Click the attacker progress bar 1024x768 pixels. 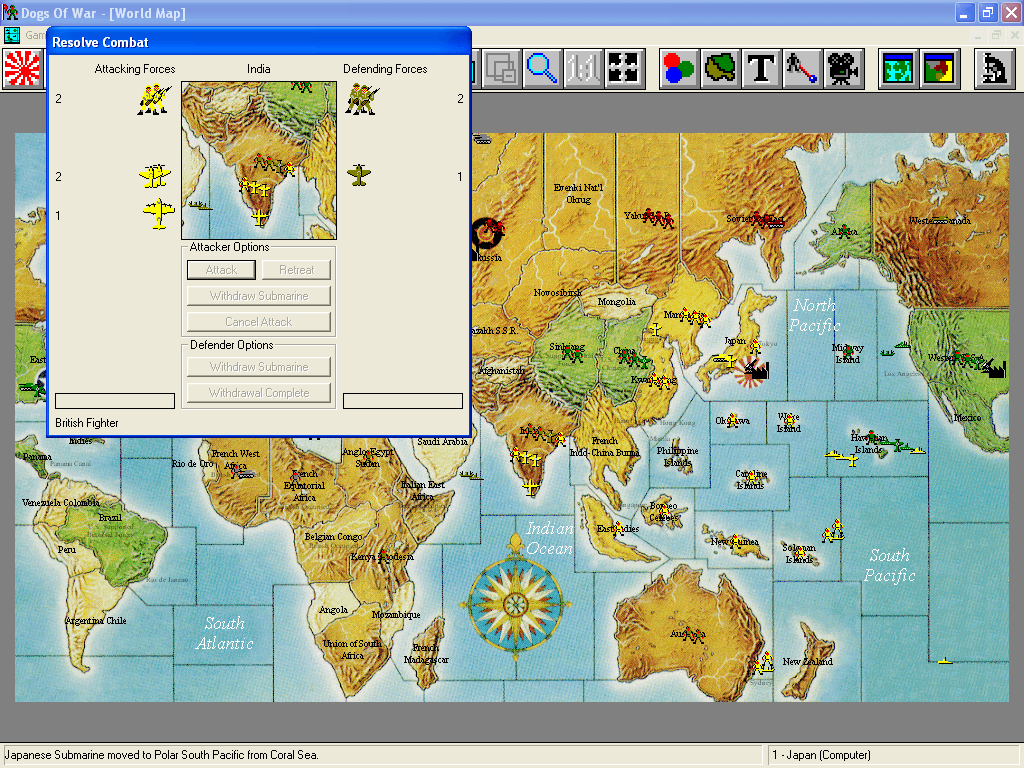click(115, 401)
